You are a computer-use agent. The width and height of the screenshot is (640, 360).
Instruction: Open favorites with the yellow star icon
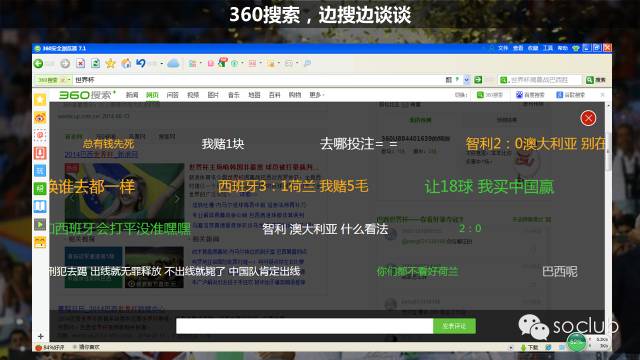click(111, 63)
